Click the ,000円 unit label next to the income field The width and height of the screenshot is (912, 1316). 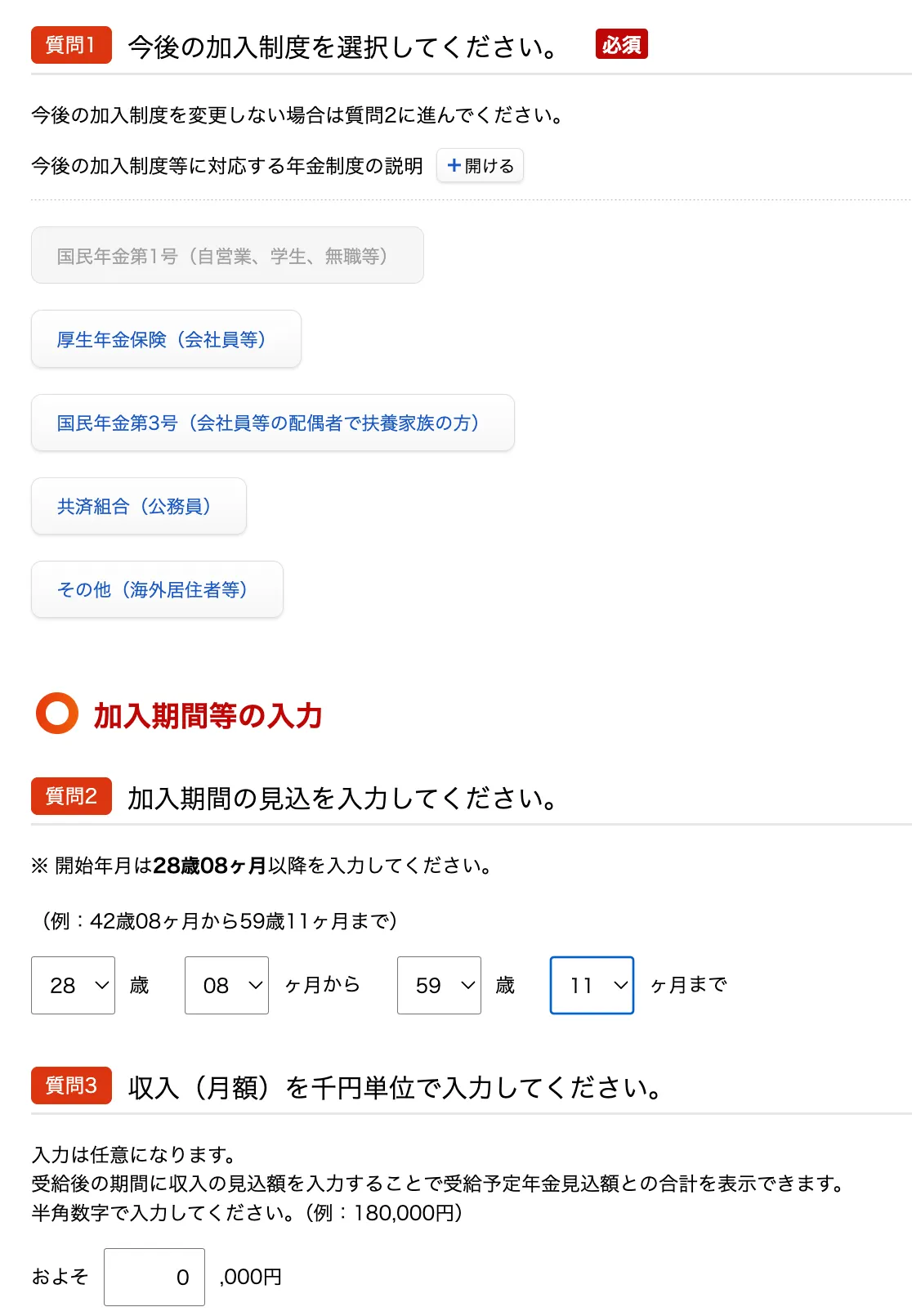pyautogui.click(x=251, y=1277)
